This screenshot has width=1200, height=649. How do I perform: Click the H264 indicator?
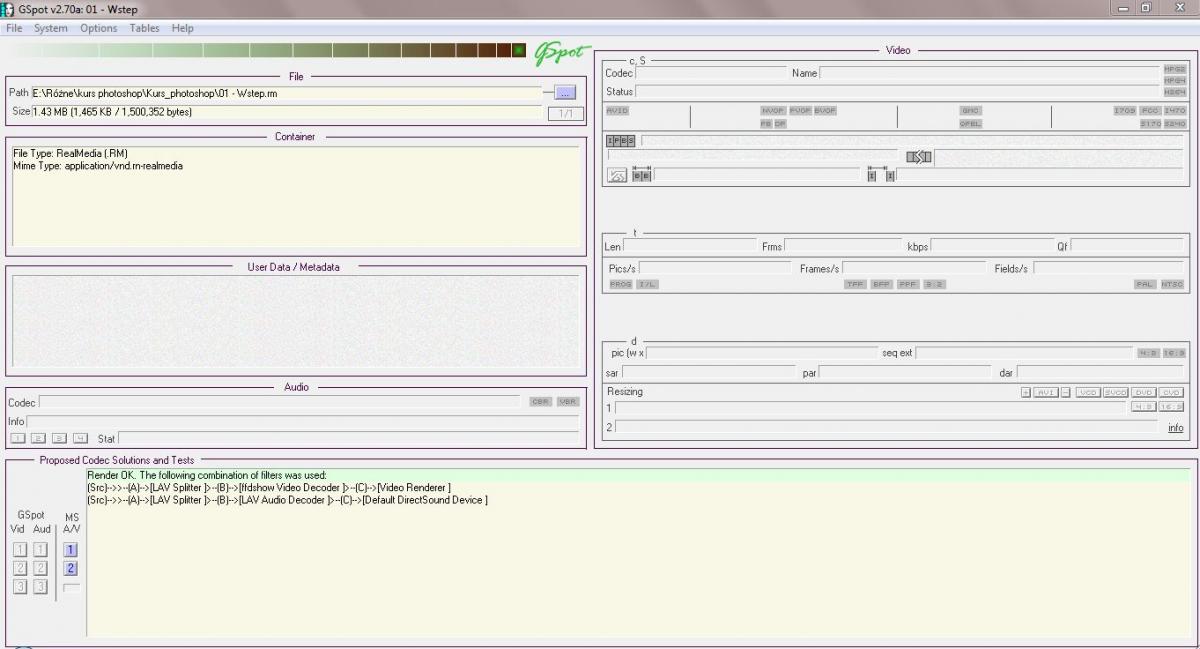coord(1174,91)
